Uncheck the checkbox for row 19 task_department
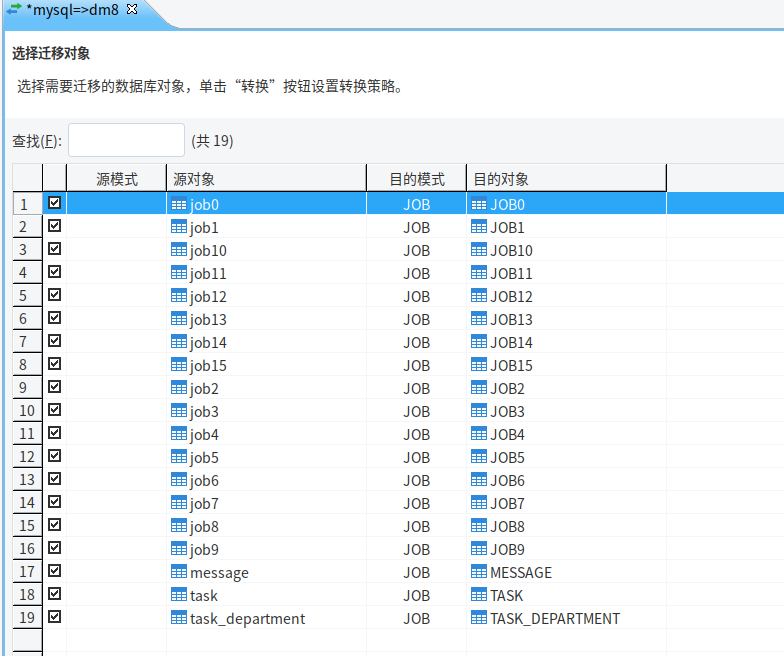The height and width of the screenshot is (656, 784). click(x=54, y=616)
